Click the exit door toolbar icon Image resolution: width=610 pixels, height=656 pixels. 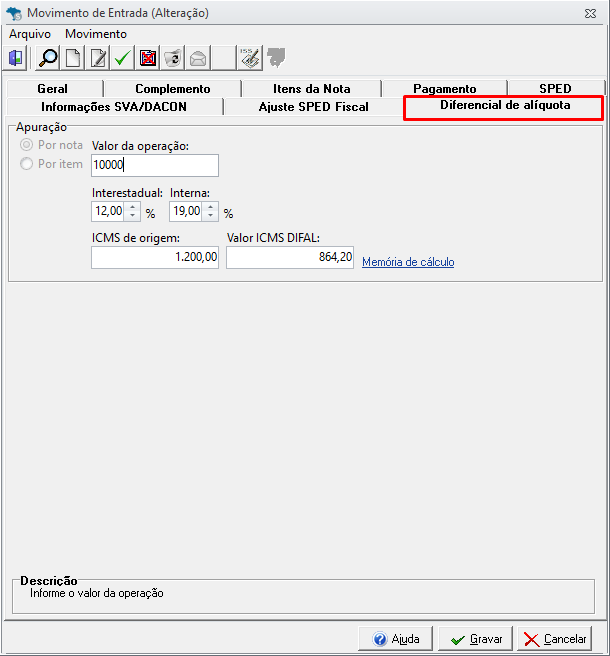tap(15, 58)
